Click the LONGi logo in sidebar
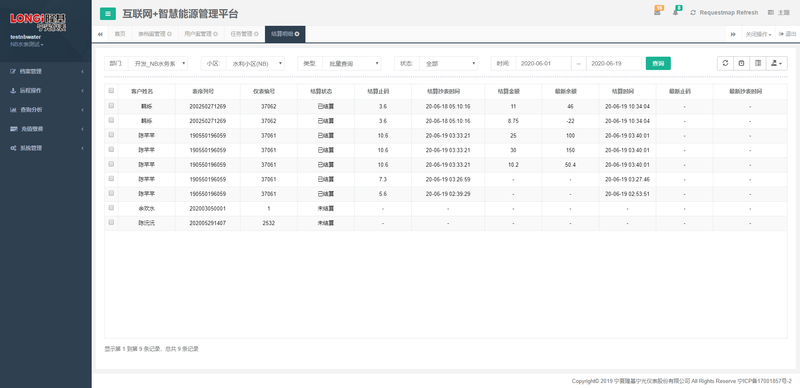Image resolution: width=800 pixels, height=388 pixels. (38, 21)
